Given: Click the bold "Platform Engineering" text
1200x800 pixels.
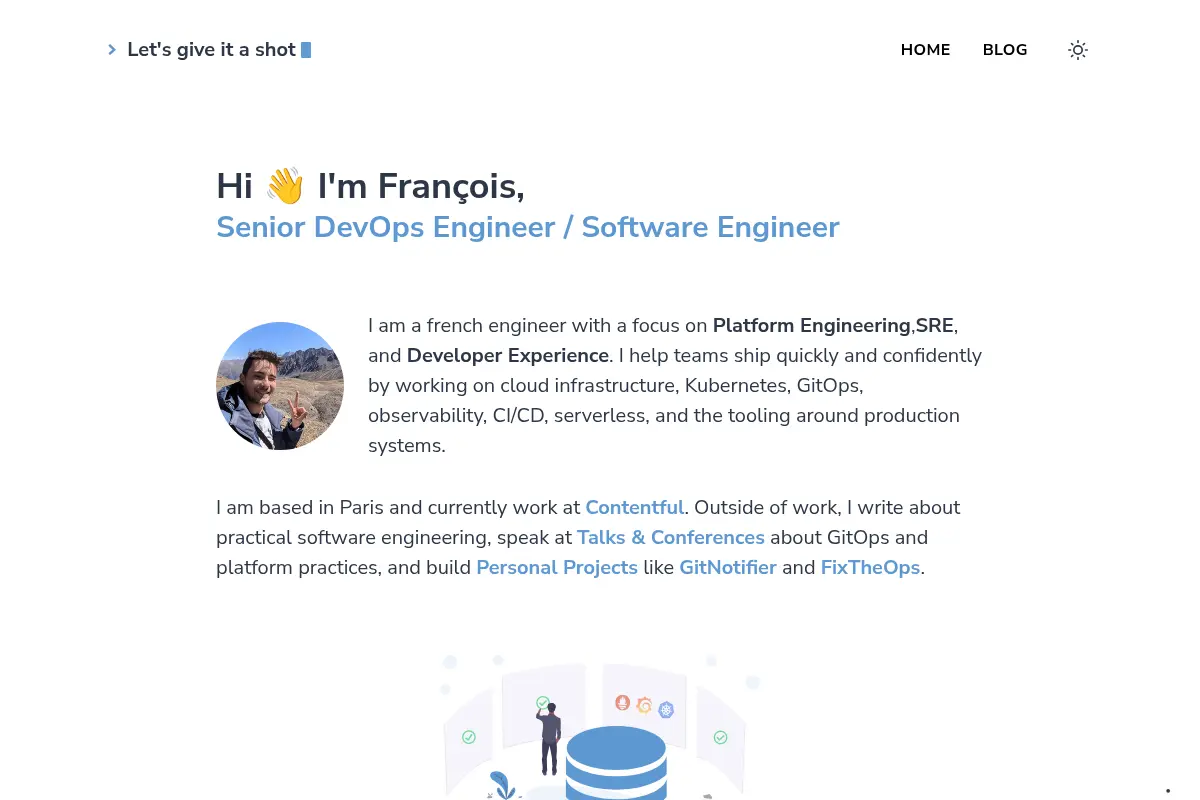Looking at the screenshot, I should [x=812, y=325].
